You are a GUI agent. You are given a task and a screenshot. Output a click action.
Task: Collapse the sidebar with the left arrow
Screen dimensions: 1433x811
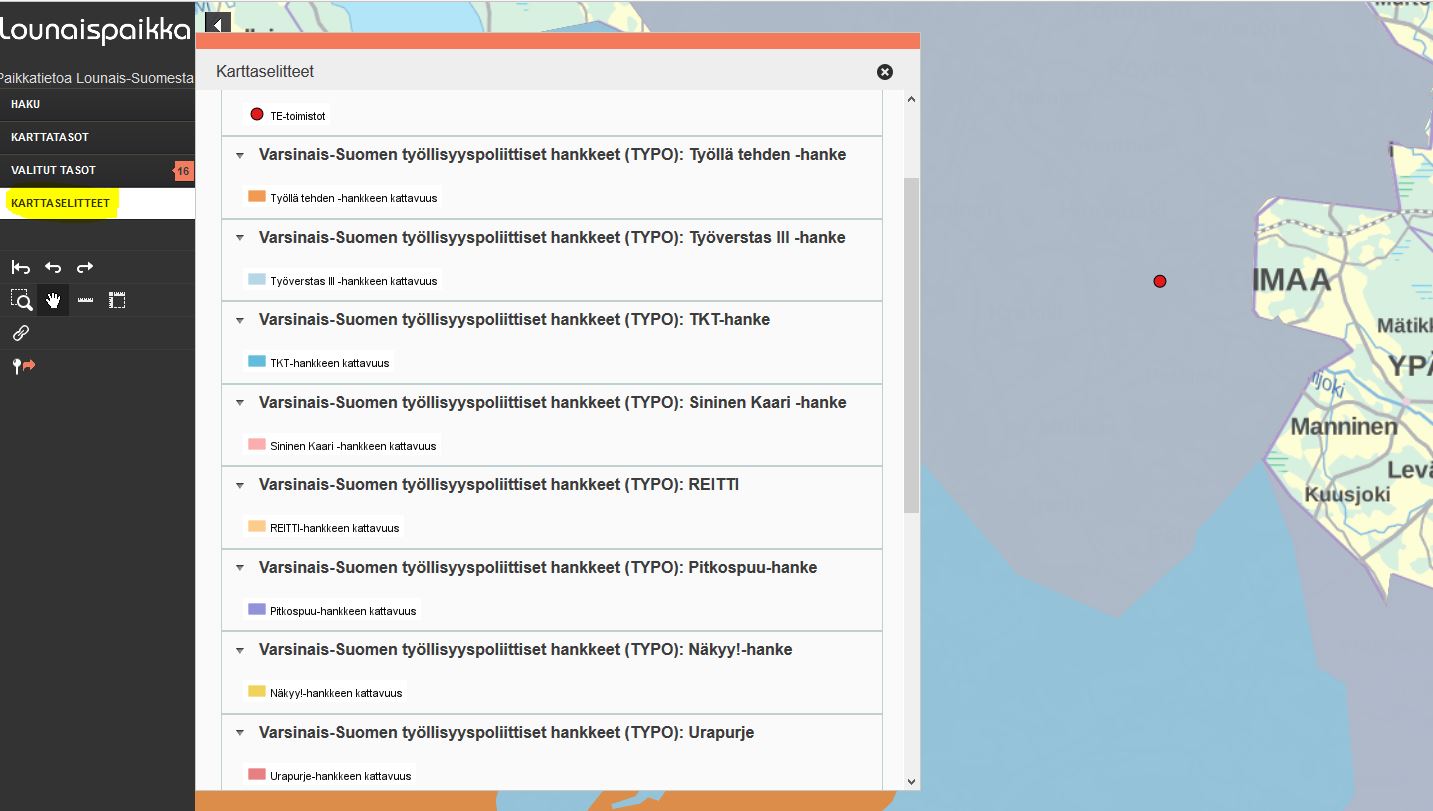point(218,24)
